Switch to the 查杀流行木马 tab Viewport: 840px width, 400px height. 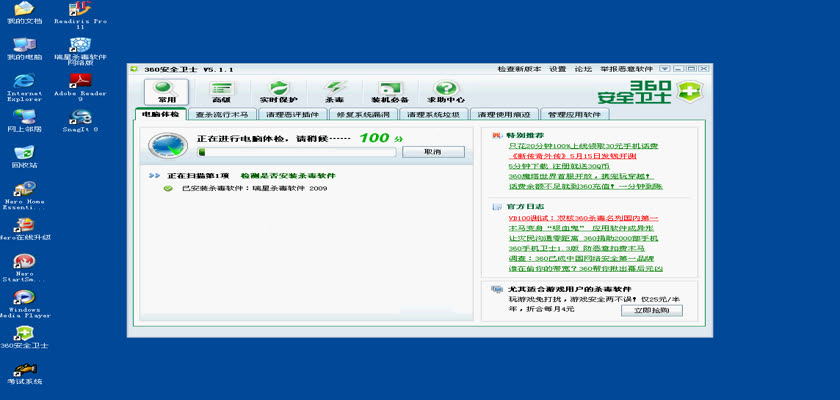pyautogui.click(x=222, y=115)
